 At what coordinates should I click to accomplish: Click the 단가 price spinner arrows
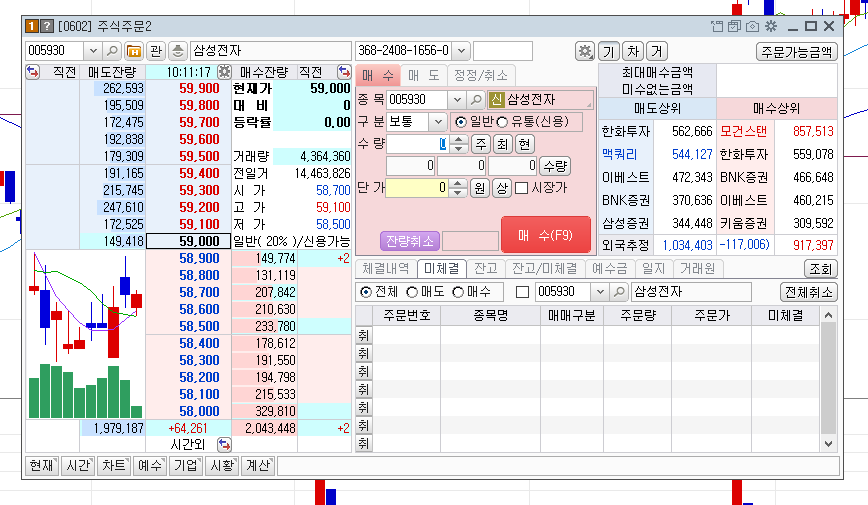pos(457,188)
